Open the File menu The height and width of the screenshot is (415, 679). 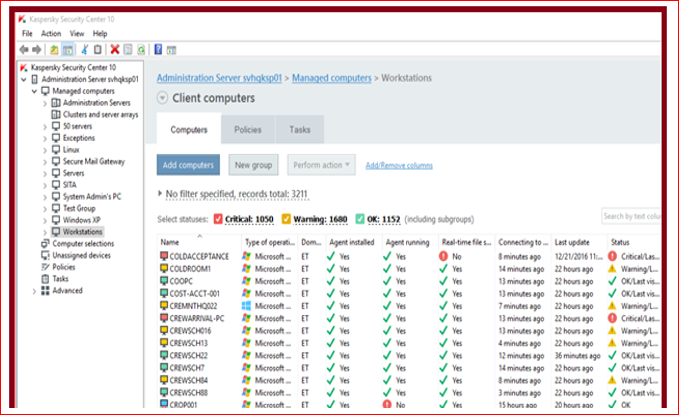coord(27,33)
